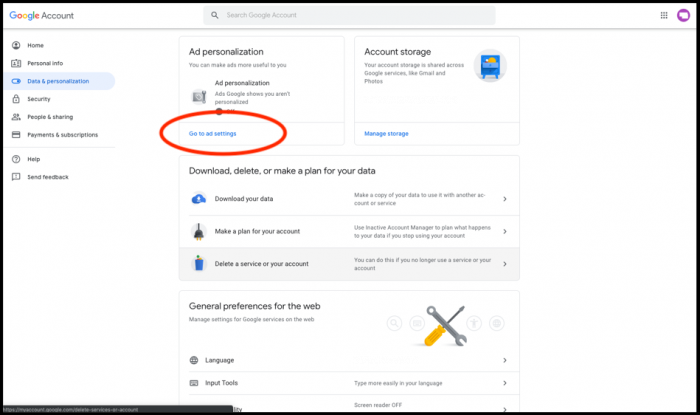Expand Delete a service or your account chevron
Screen dimensions: 700x415
(x=505, y=264)
